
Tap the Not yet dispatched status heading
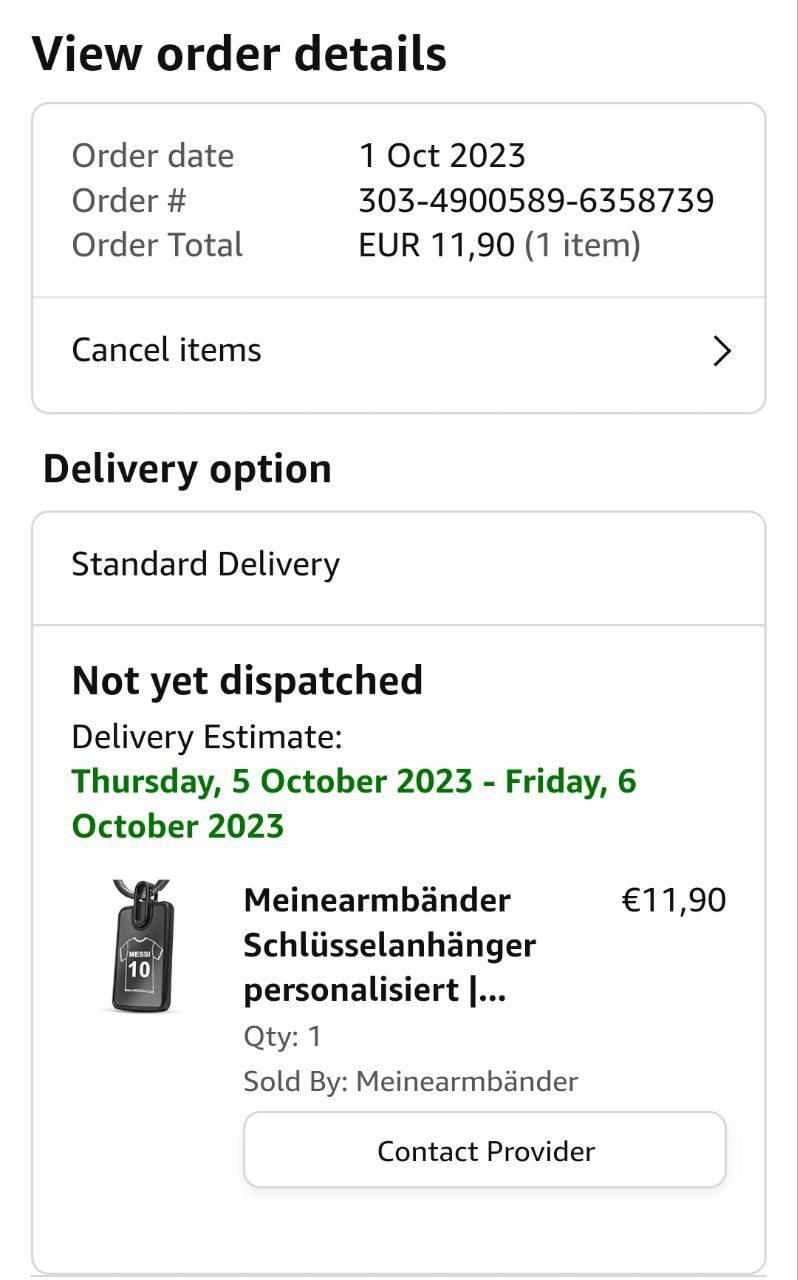(x=247, y=680)
